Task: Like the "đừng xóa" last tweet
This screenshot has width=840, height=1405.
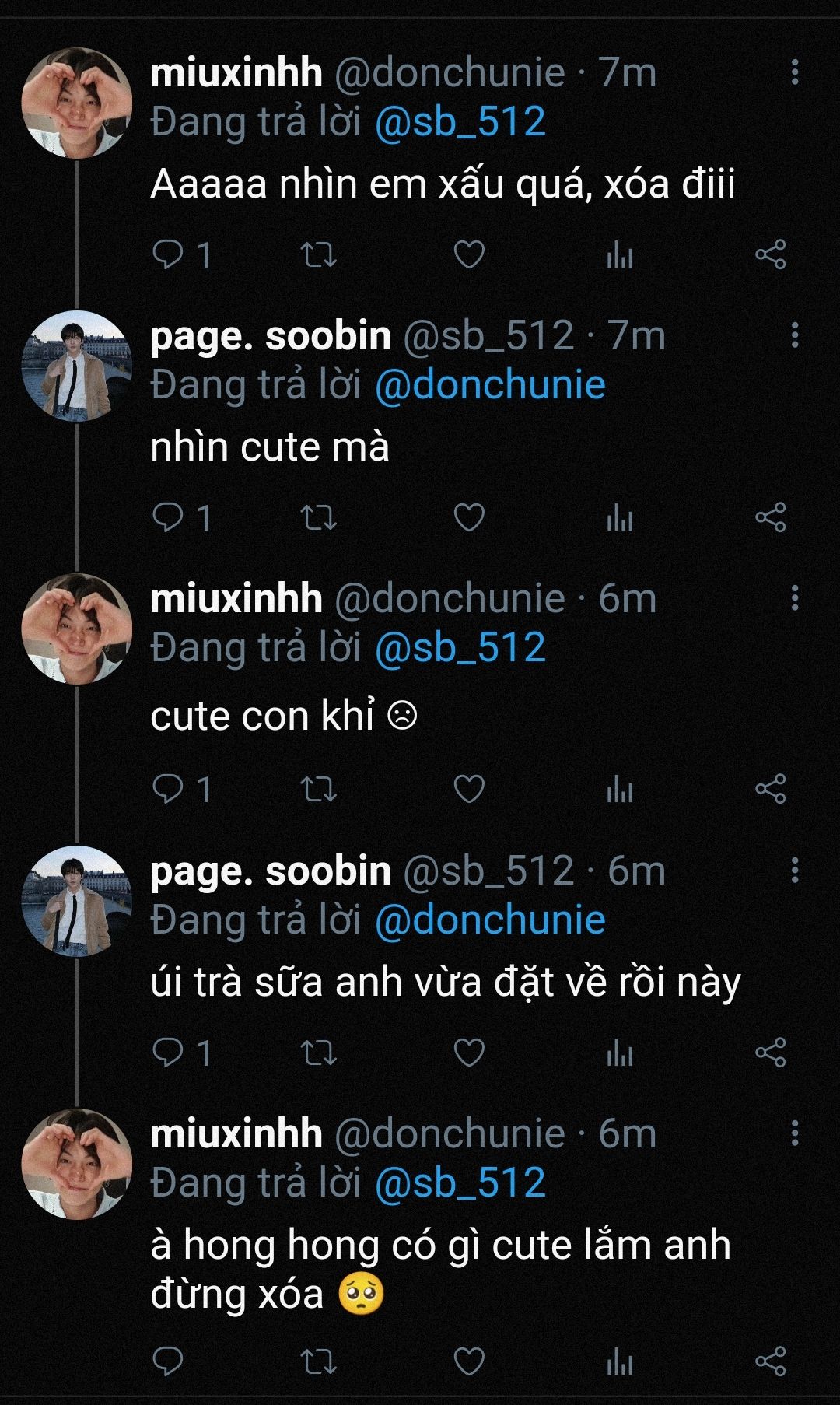Action: pos(469,1361)
